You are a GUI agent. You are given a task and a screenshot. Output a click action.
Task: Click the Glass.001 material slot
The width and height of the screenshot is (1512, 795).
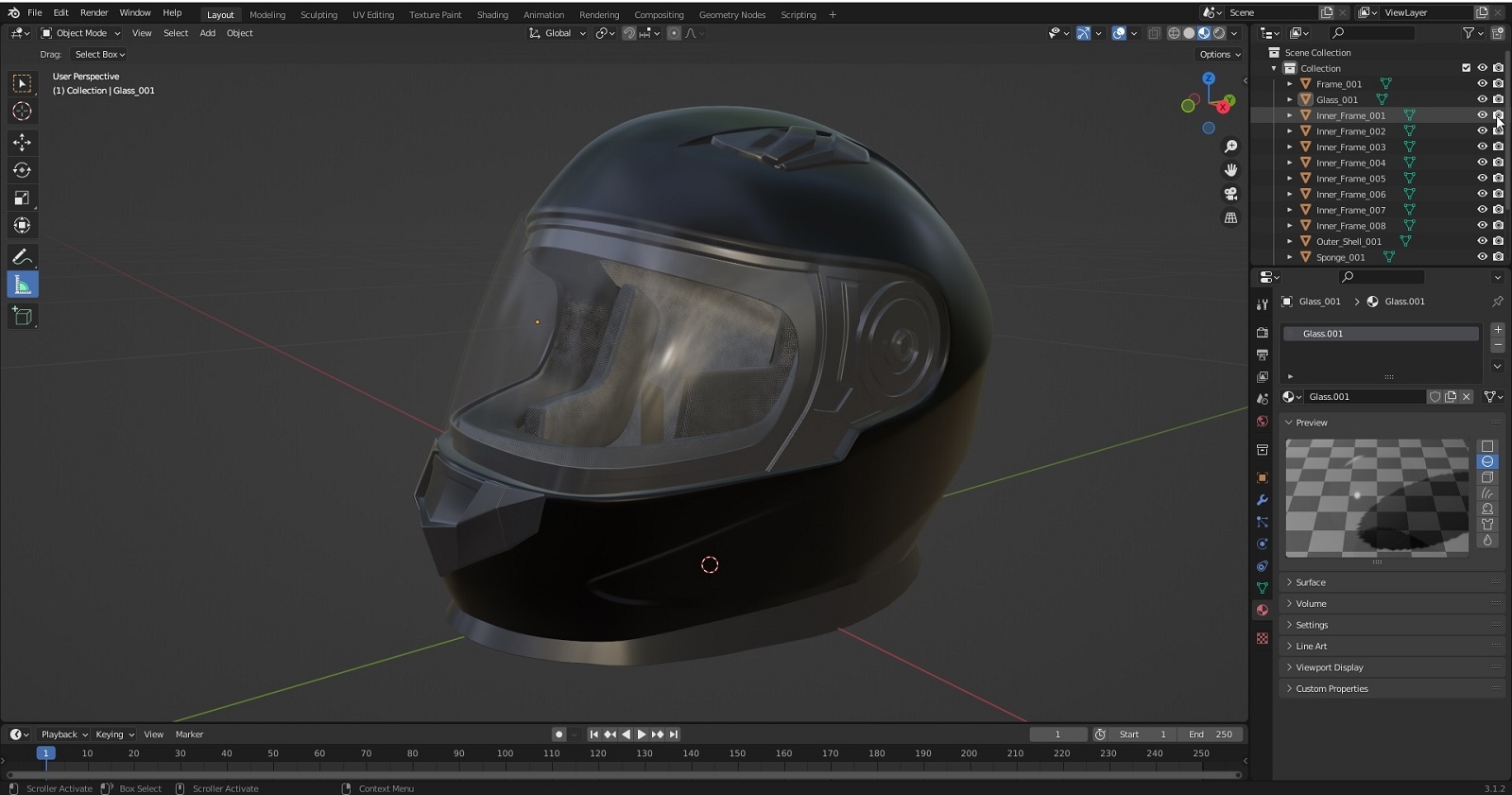tap(1381, 334)
